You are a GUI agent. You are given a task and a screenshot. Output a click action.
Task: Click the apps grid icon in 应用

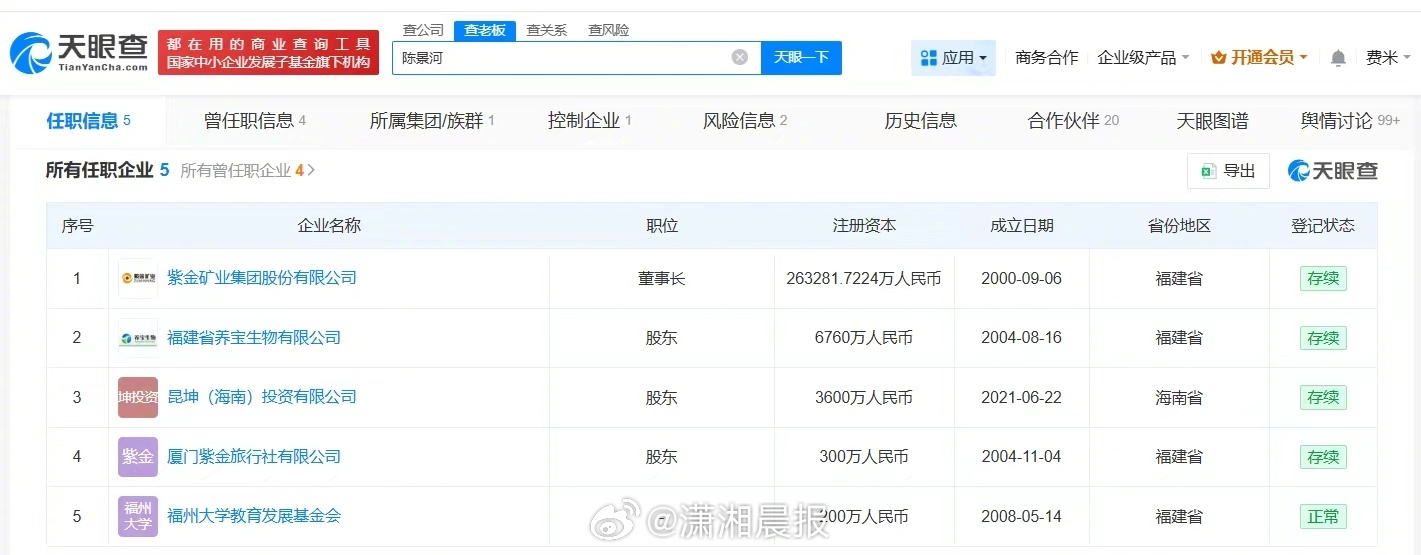[x=928, y=58]
